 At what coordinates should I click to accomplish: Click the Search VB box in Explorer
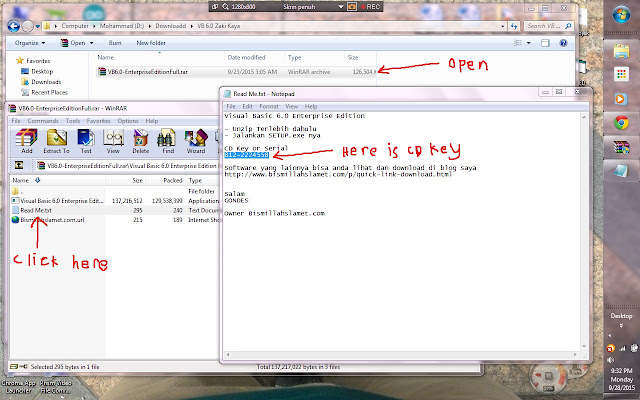tap(549, 26)
